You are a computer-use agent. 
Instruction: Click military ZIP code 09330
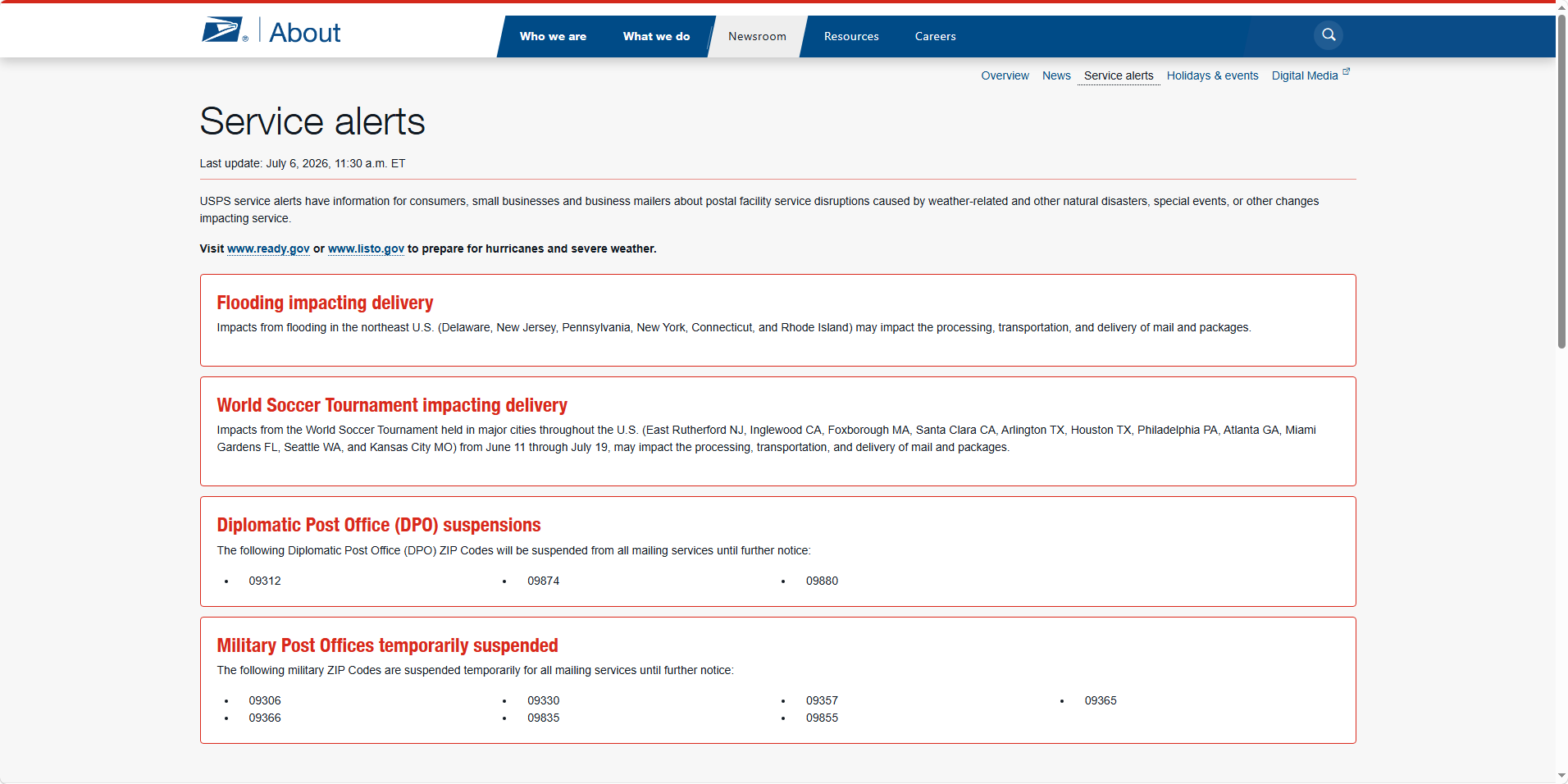pyautogui.click(x=543, y=700)
